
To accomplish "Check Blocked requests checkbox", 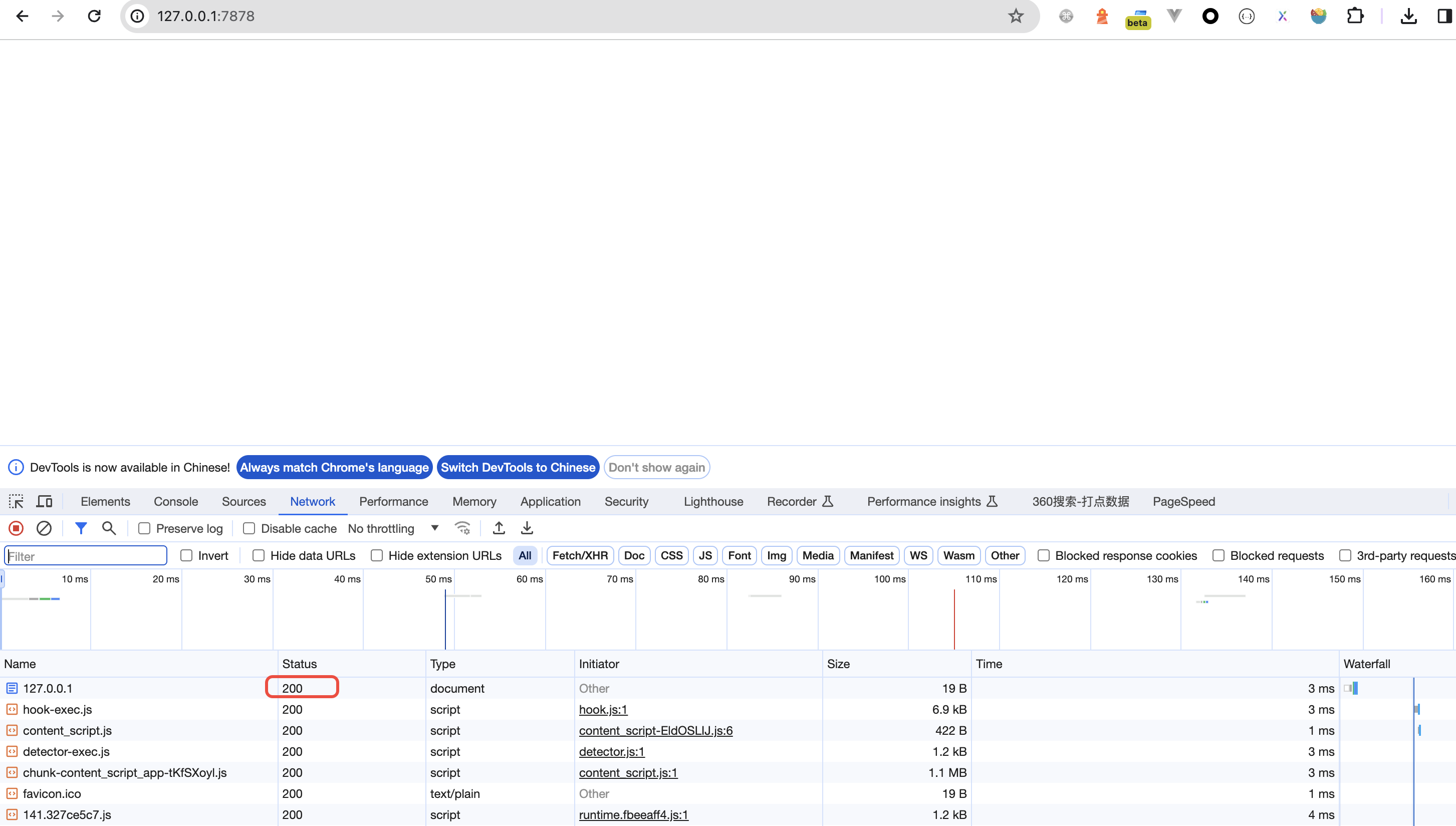I will (x=1219, y=556).
